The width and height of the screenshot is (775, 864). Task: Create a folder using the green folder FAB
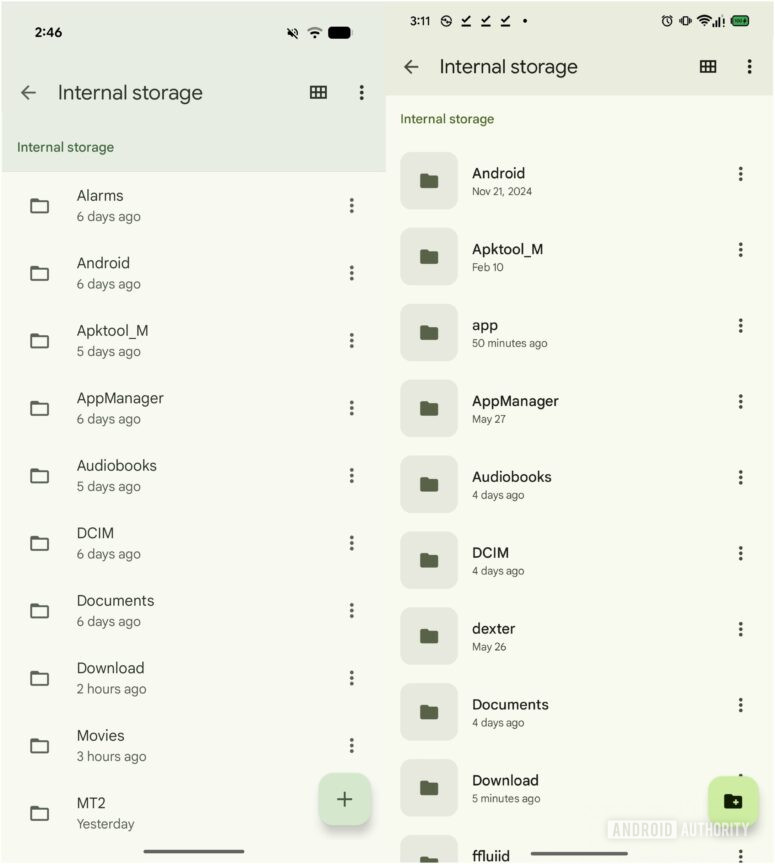[733, 800]
